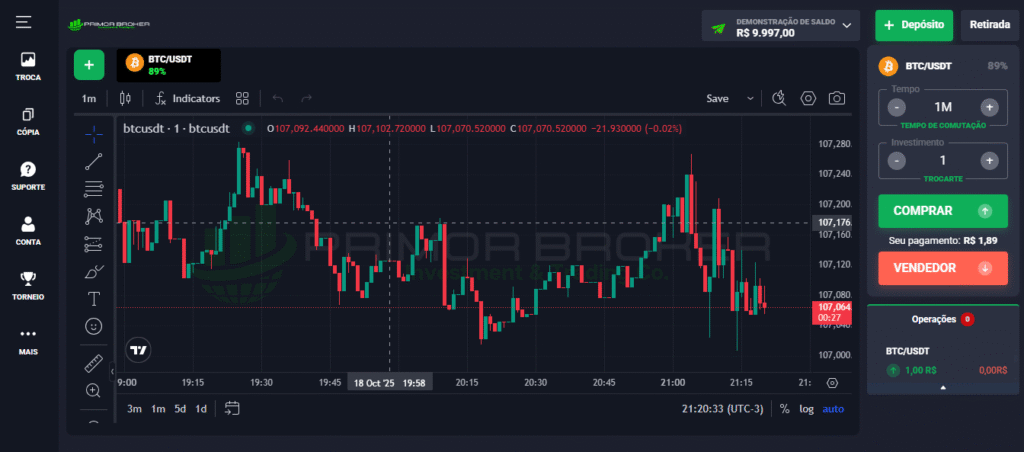
Task: Open the Fibonacci retracement tool
Action: coord(94,188)
